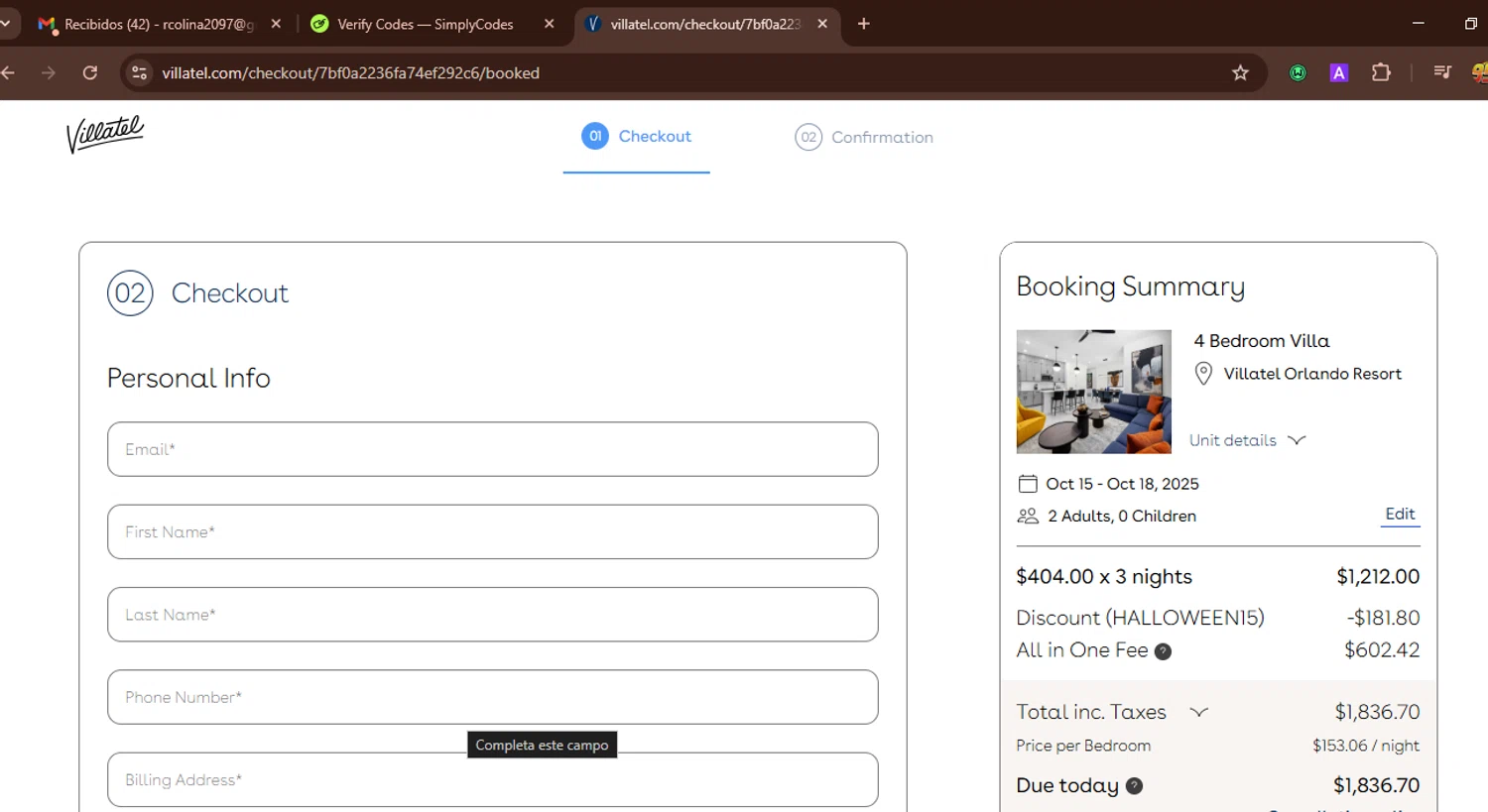Restore down the browser window
Image resolution: width=1488 pixels, height=812 pixels.
tap(1471, 24)
